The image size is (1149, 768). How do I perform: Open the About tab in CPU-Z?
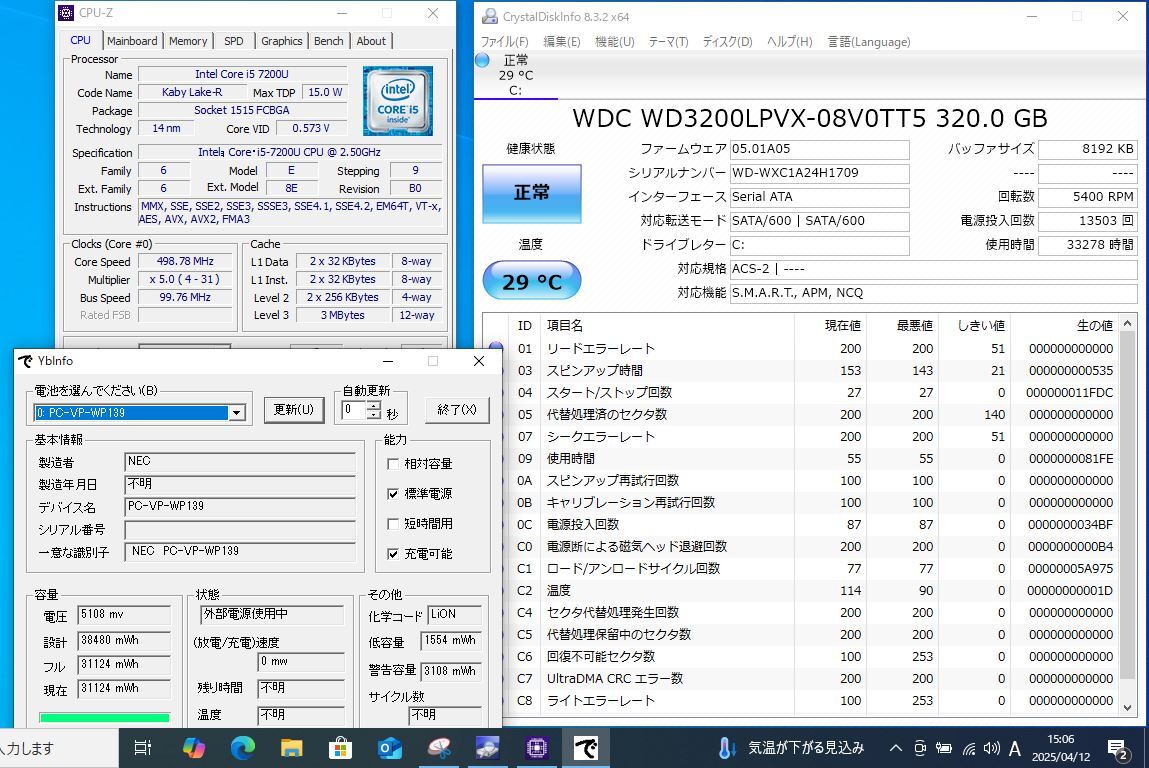tap(371, 41)
